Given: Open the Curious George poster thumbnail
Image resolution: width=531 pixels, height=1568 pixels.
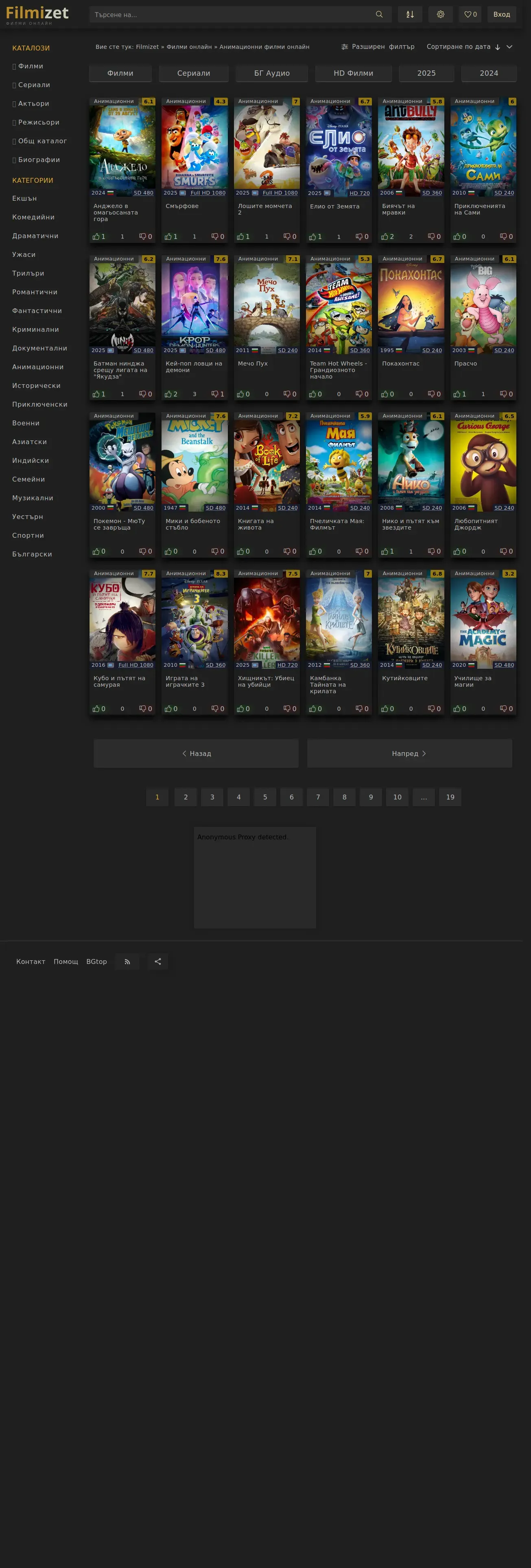Looking at the screenshot, I should [x=483, y=462].
